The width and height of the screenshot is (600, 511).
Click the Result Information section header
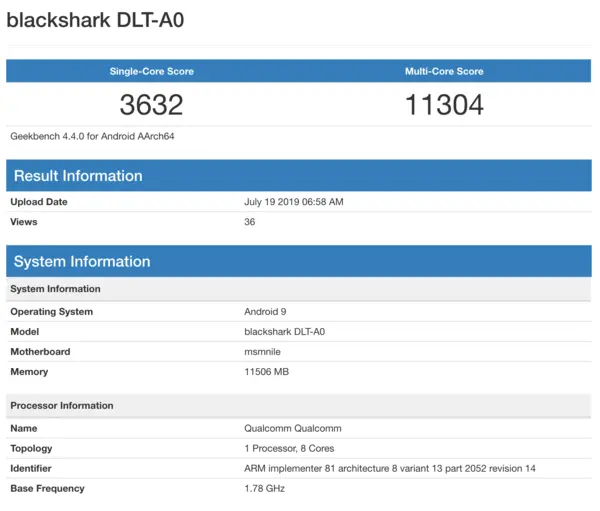tap(78, 176)
